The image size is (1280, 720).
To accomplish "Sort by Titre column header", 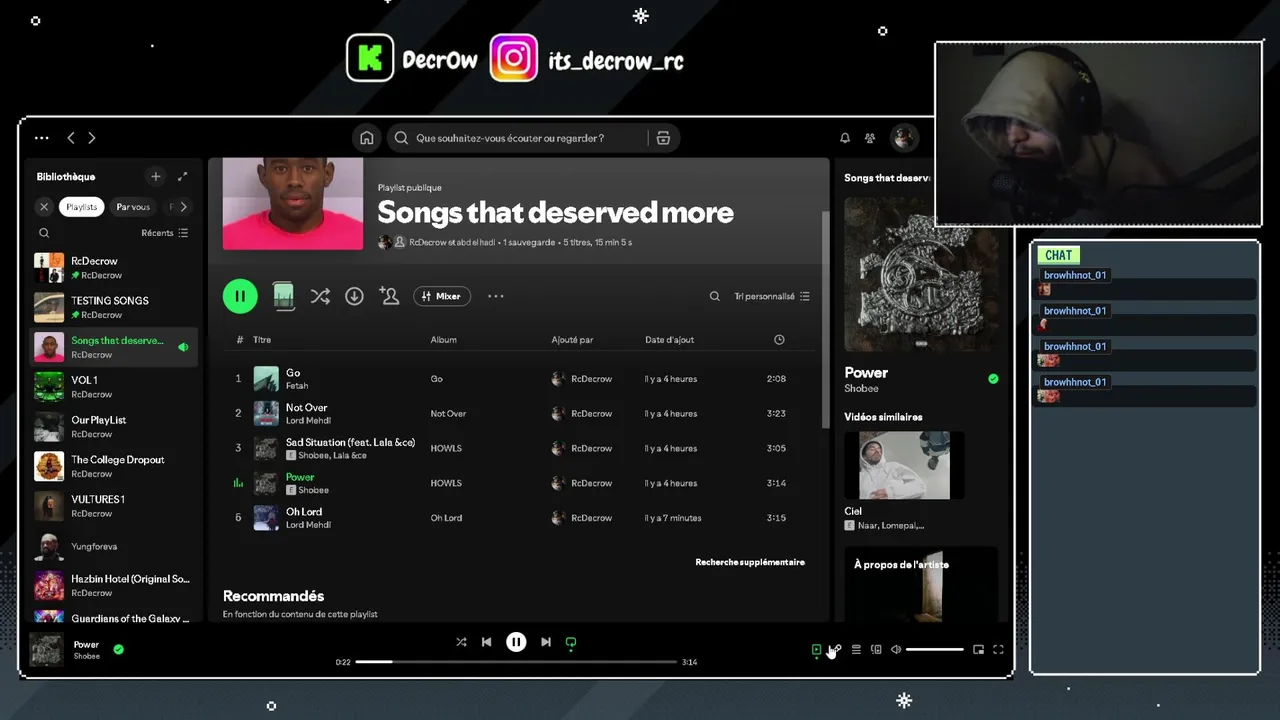I will [262, 340].
